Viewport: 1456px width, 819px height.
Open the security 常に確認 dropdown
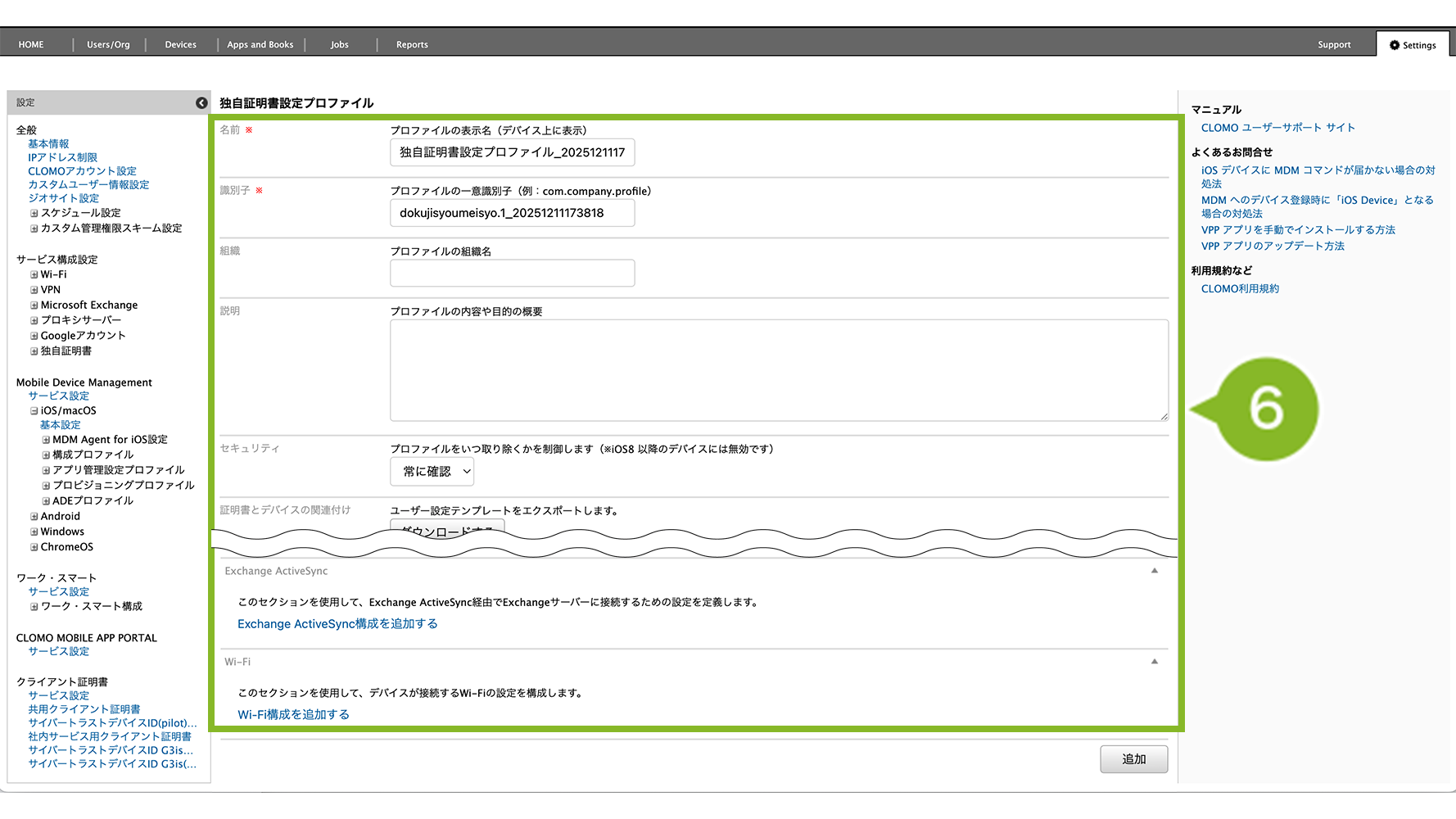432,472
